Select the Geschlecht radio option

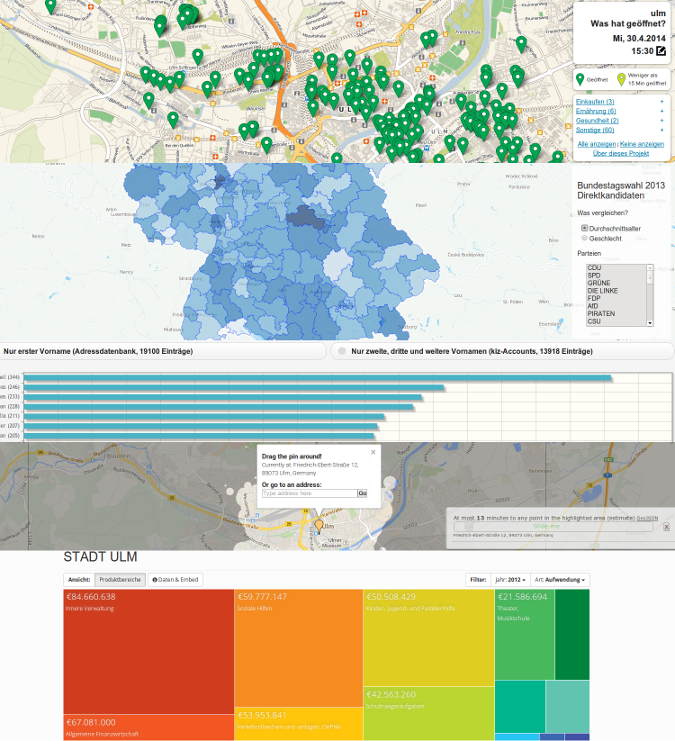click(x=585, y=238)
